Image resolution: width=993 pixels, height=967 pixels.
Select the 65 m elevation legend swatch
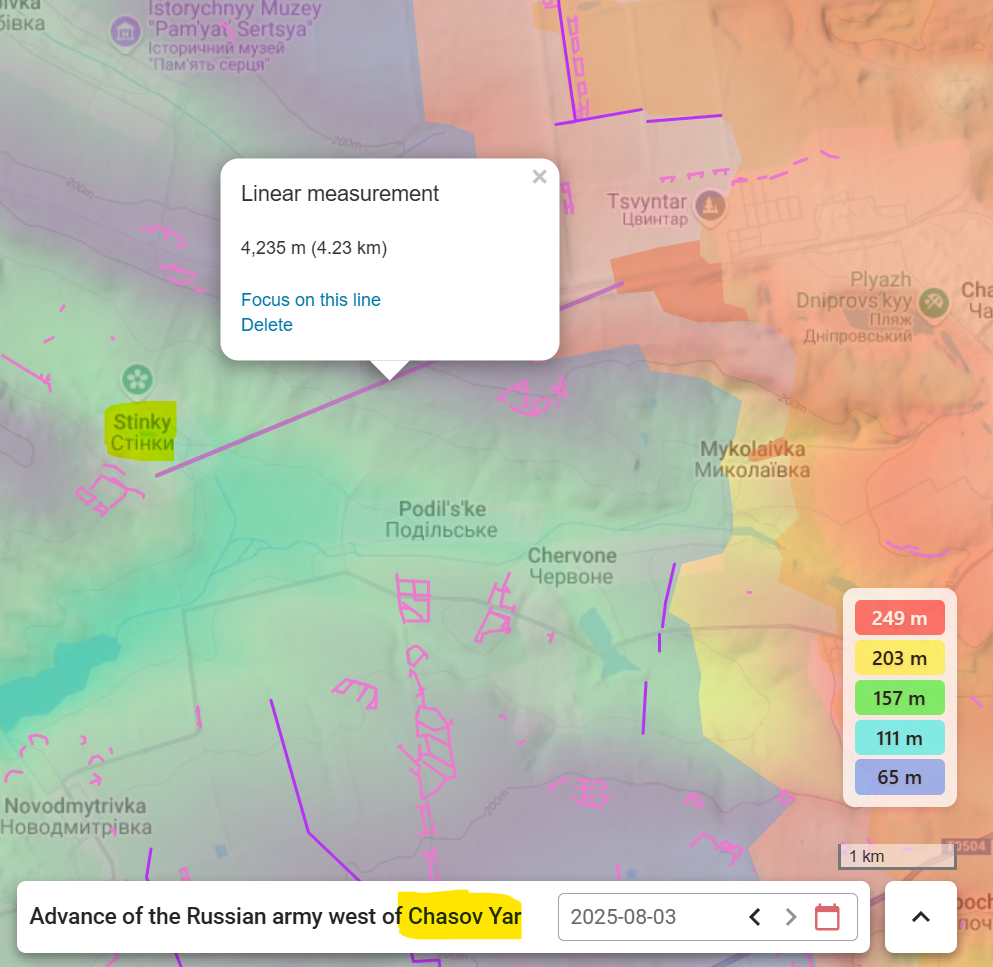point(899,777)
